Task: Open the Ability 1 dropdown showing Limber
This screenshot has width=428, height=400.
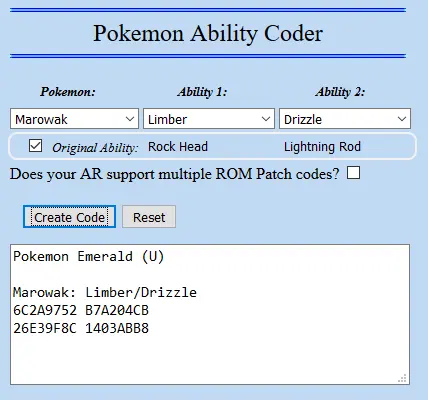Action: pos(209,119)
